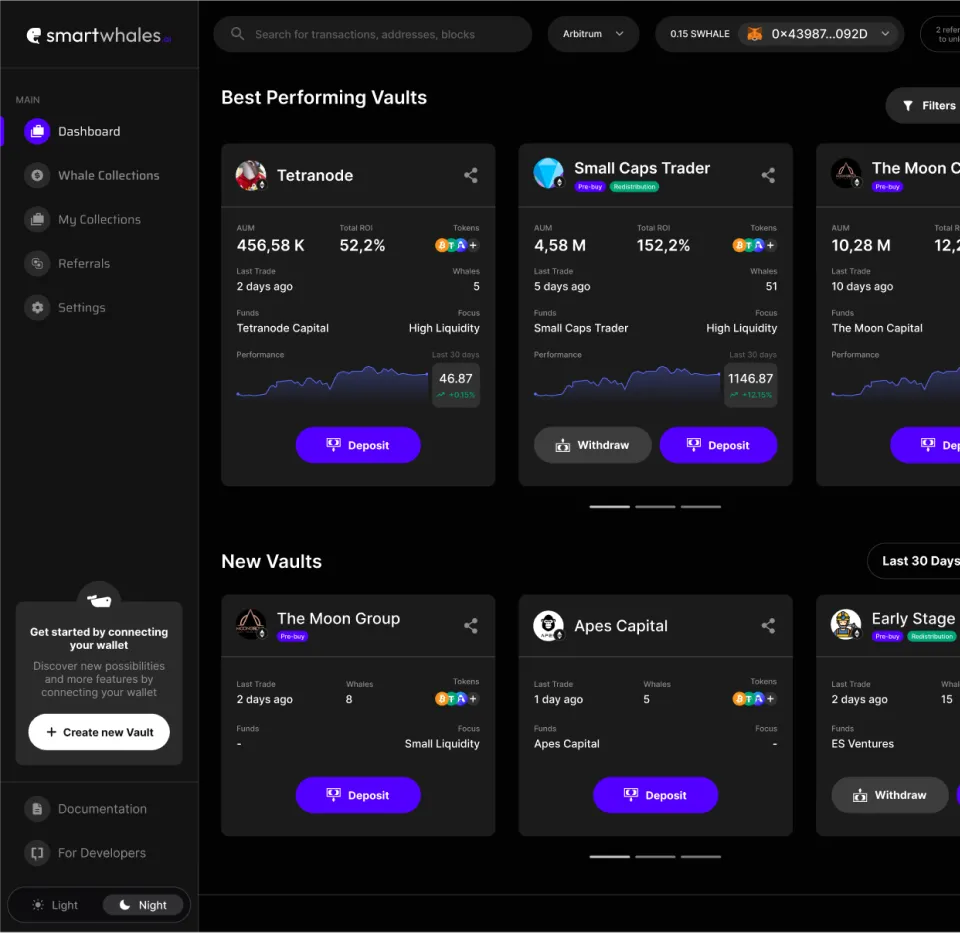Image resolution: width=960 pixels, height=933 pixels.
Task: Share the Tetranode vault
Action: click(x=471, y=176)
